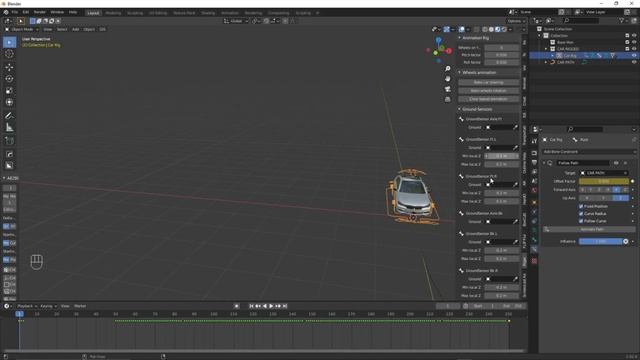Open the Object properties tab icon
The width and height of the screenshot is (640, 360).
[534, 202]
